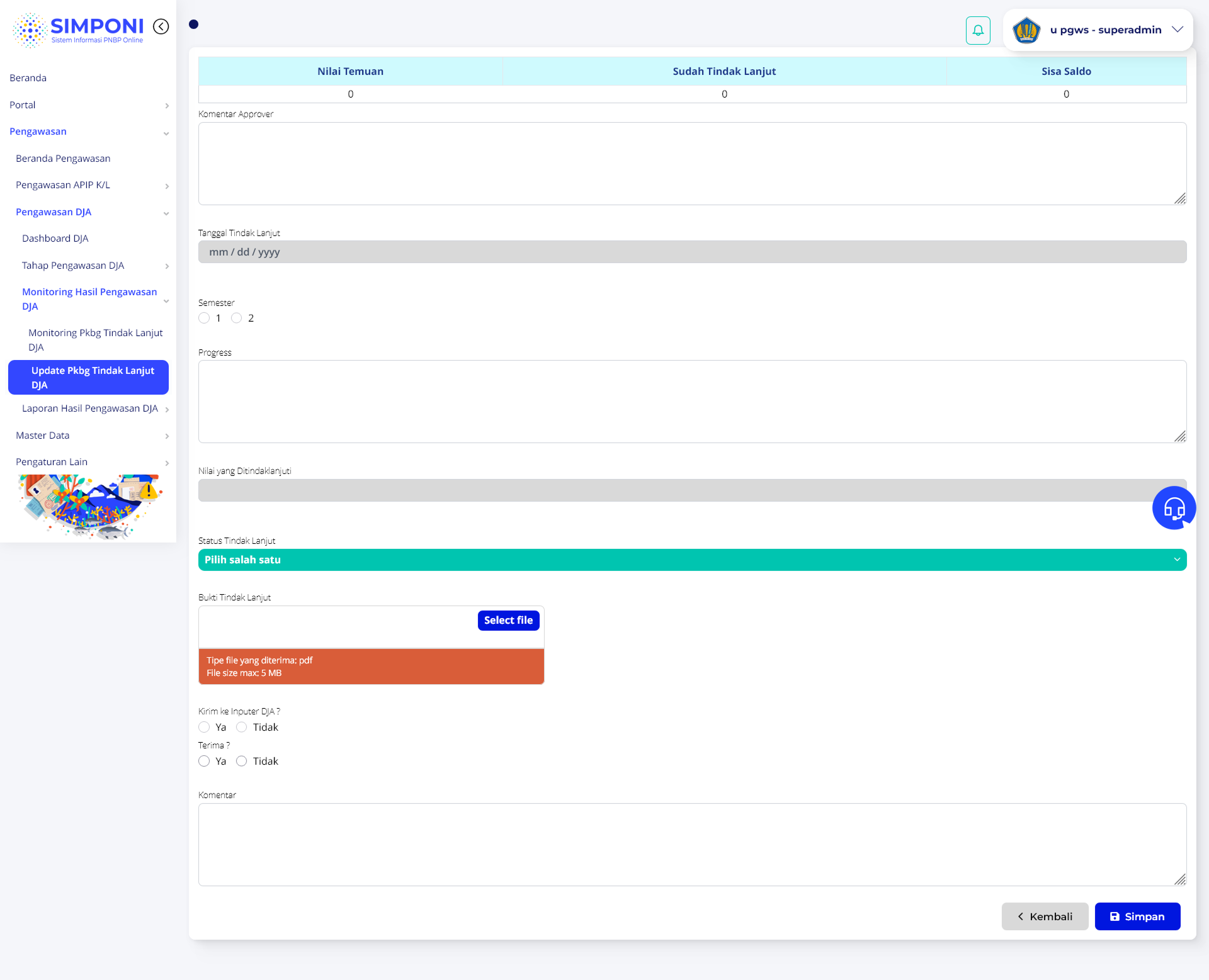This screenshot has width=1209, height=980.
Task: Select Semester 2 radio button
Action: coord(236,318)
